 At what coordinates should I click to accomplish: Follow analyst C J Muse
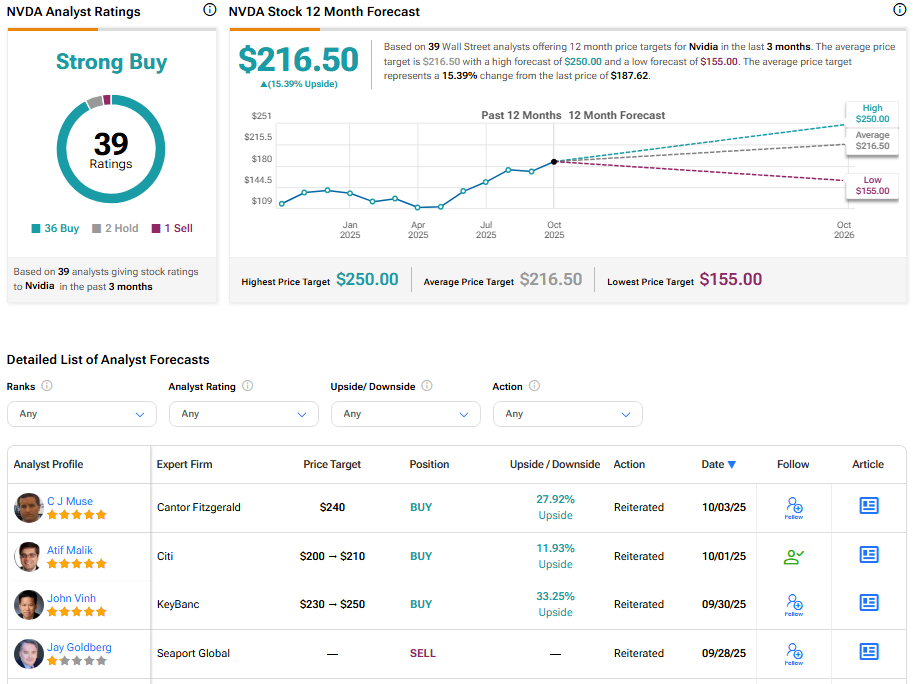tap(793, 507)
